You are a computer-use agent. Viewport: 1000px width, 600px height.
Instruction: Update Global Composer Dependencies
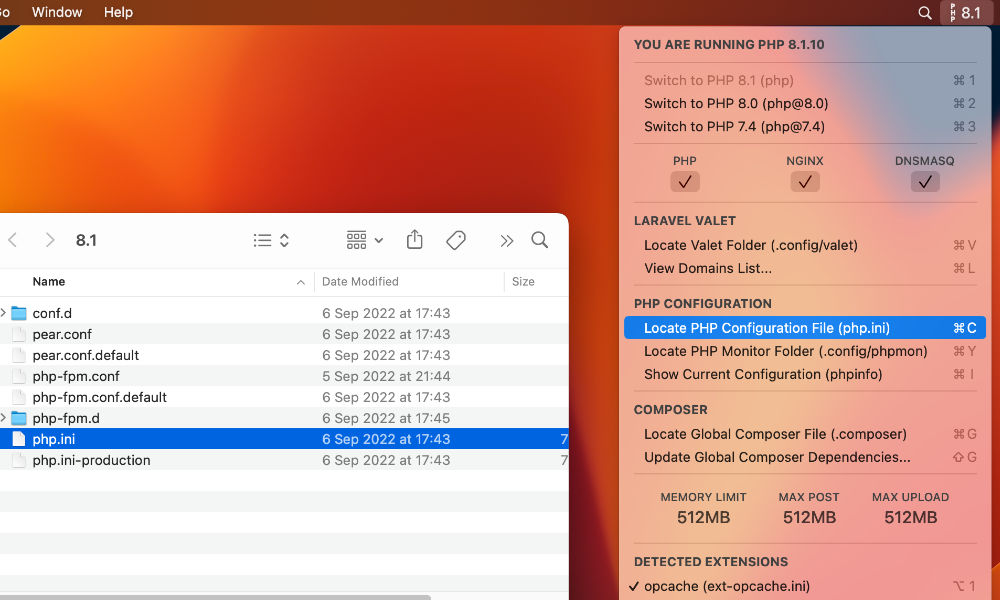click(805, 457)
